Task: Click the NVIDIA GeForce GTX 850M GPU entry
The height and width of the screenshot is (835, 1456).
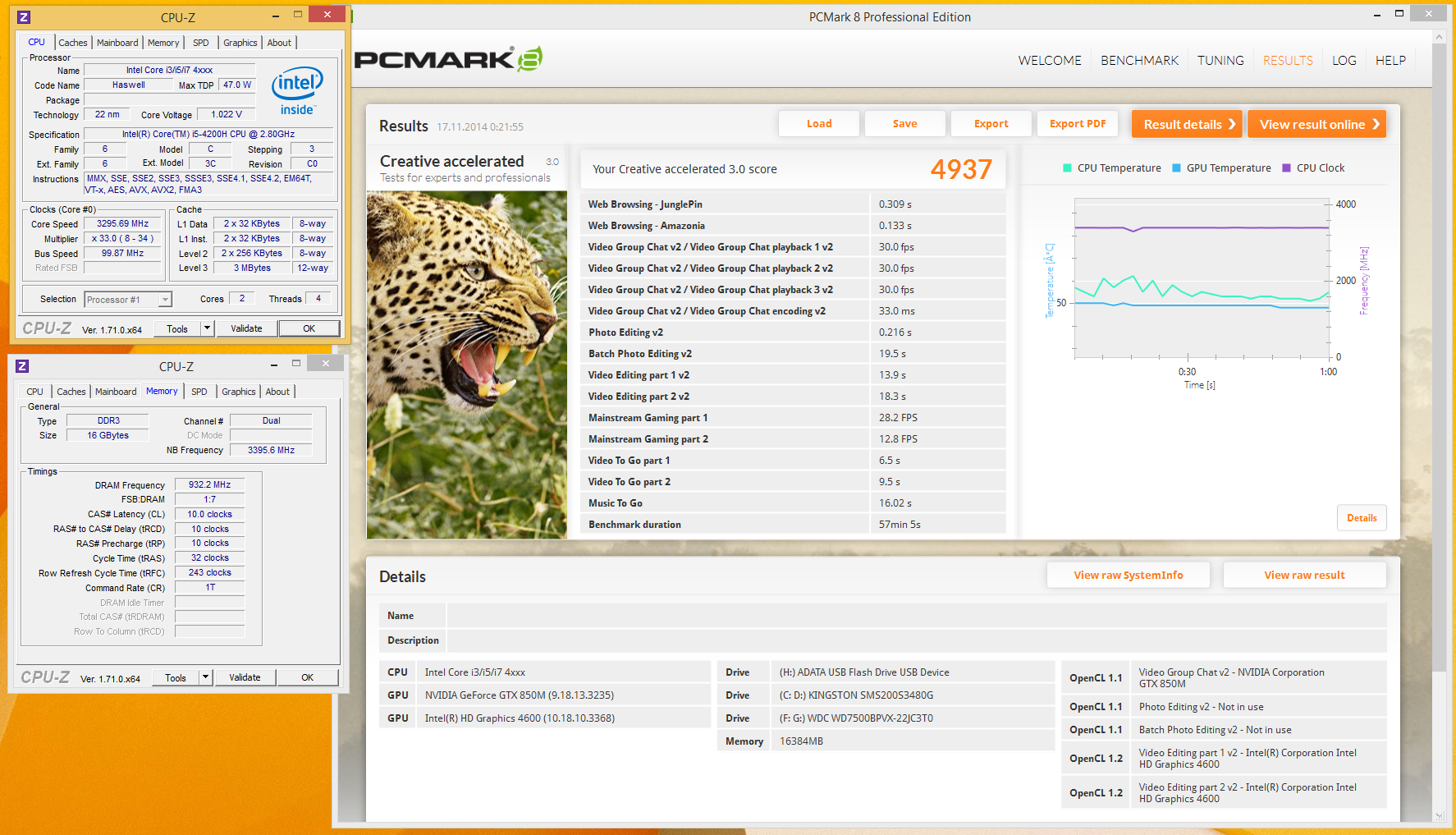Action: [x=545, y=695]
